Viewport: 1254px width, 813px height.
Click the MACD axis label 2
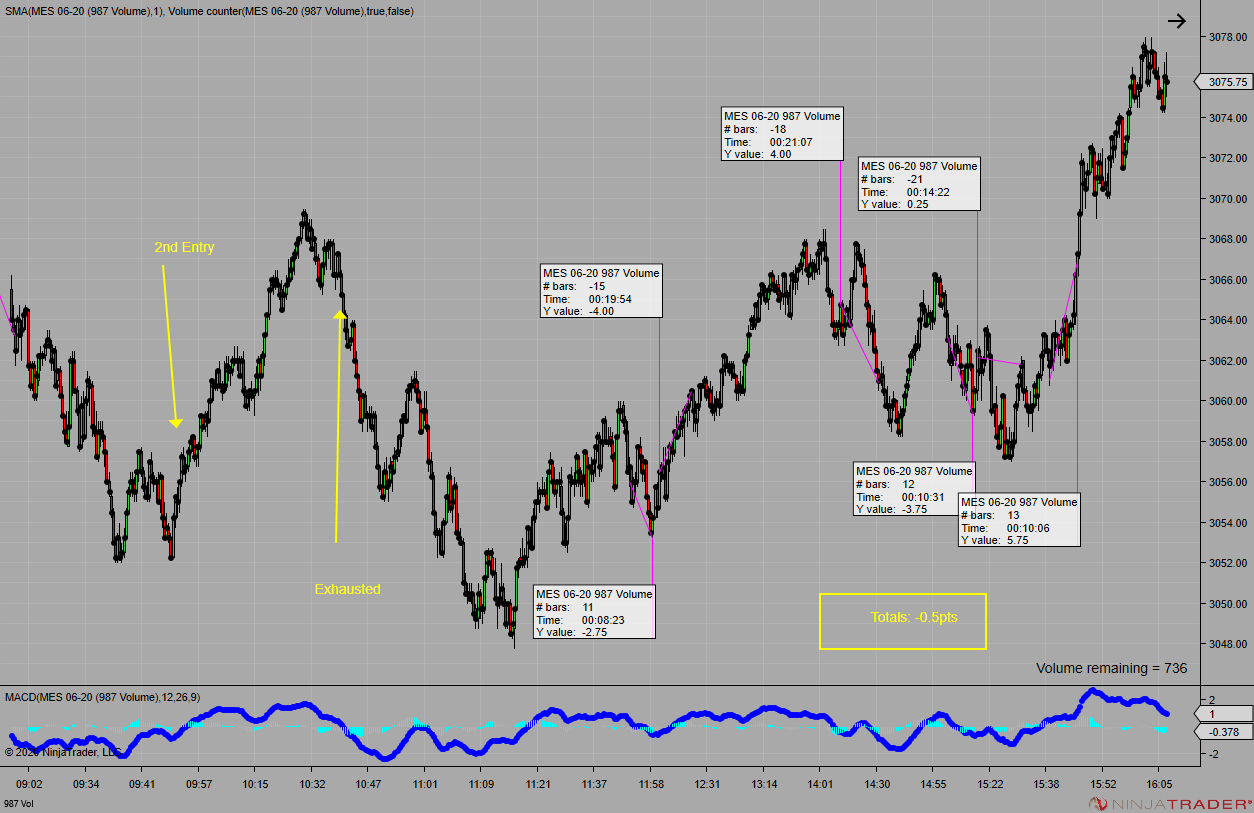click(1212, 699)
